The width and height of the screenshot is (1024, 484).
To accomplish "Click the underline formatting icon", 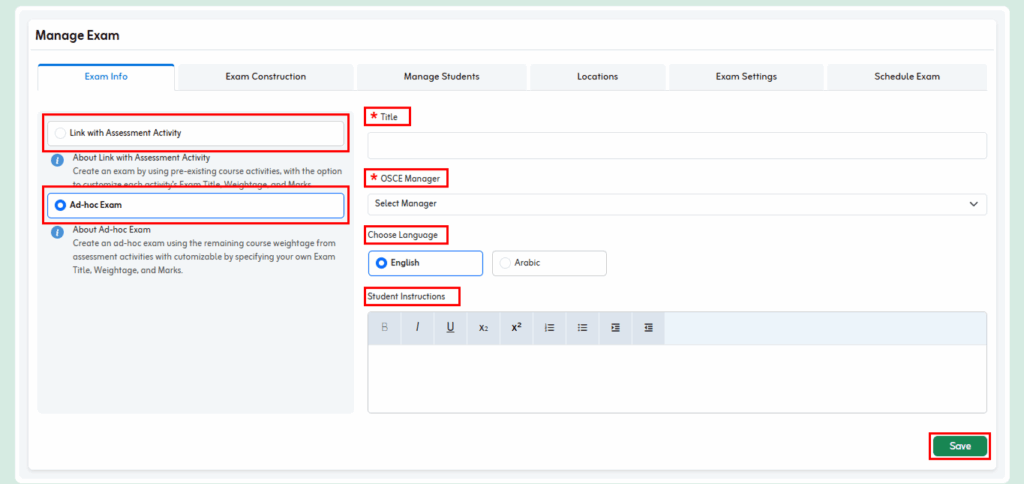I will click(x=450, y=327).
